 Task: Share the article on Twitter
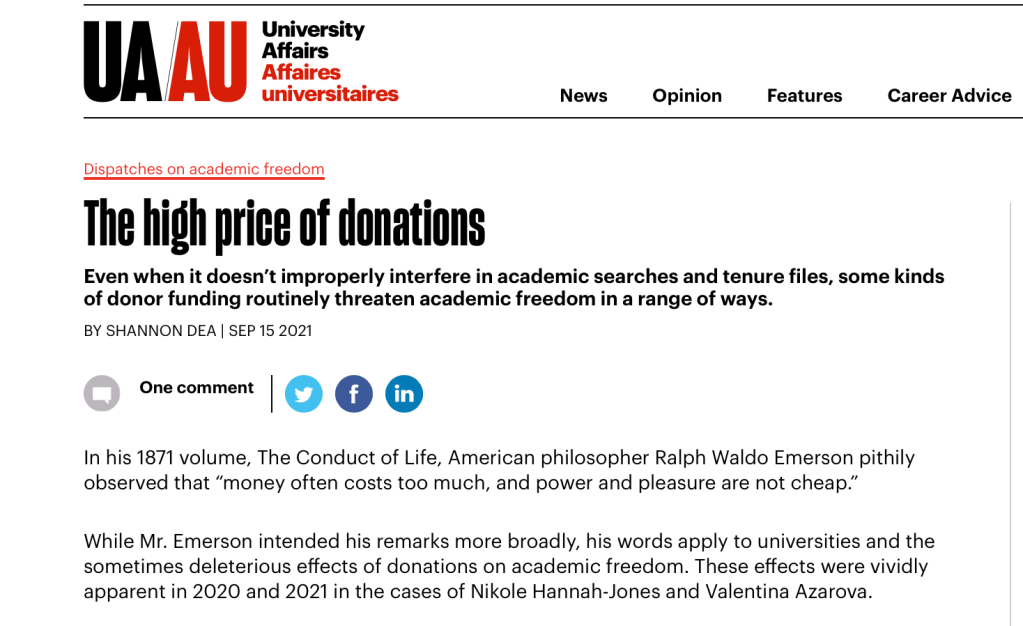pyautogui.click(x=304, y=394)
